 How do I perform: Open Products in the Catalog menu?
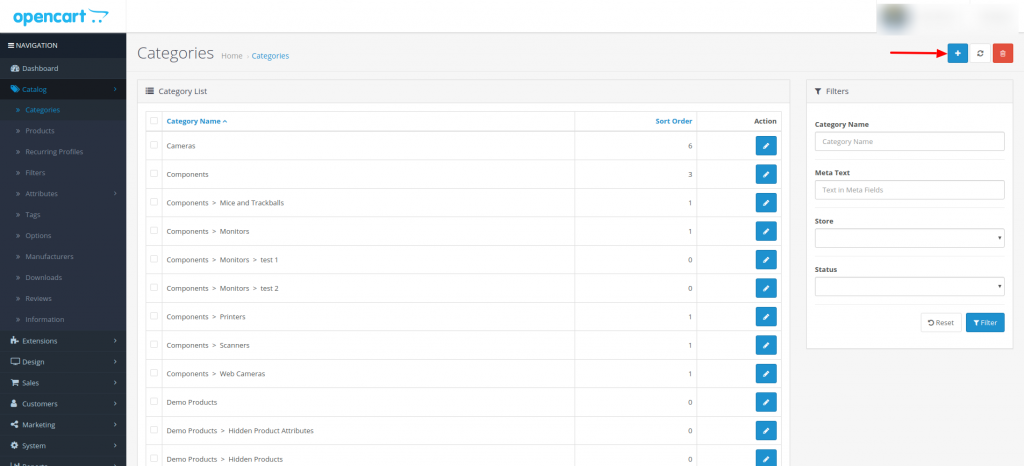tap(40, 131)
